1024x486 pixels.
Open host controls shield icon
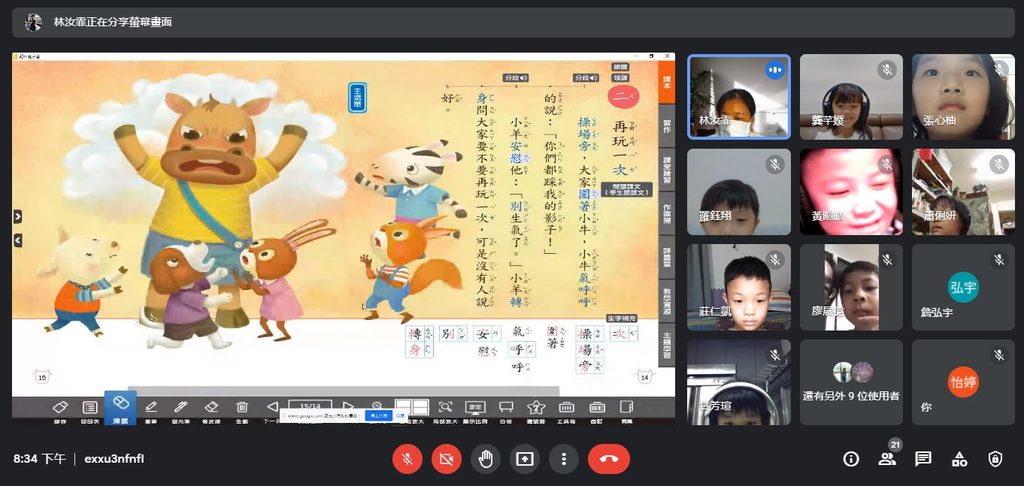pyautogui.click(x=995, y=459)
